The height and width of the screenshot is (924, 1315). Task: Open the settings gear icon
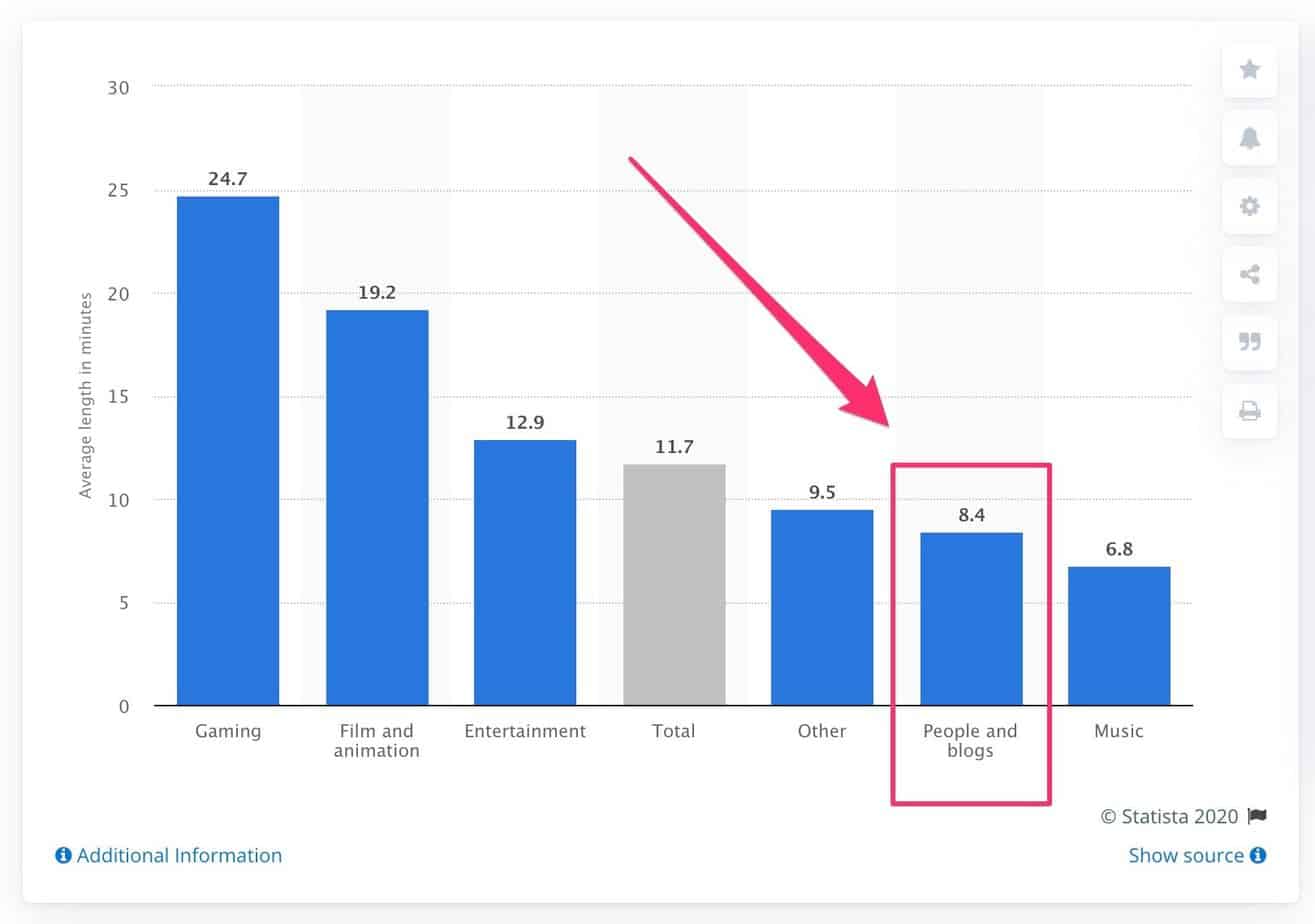(1248, 207)
